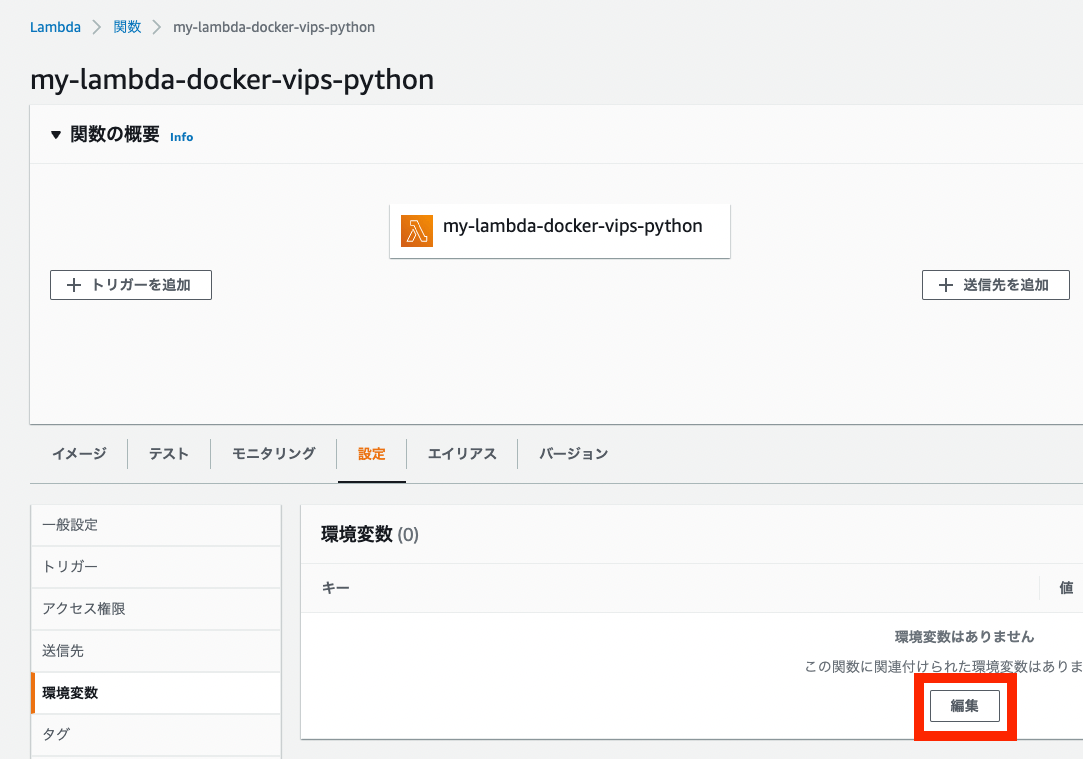Screen dimensions: 1083x759
Task: Click the orange Lambda function icon
Action: [416, 231]
